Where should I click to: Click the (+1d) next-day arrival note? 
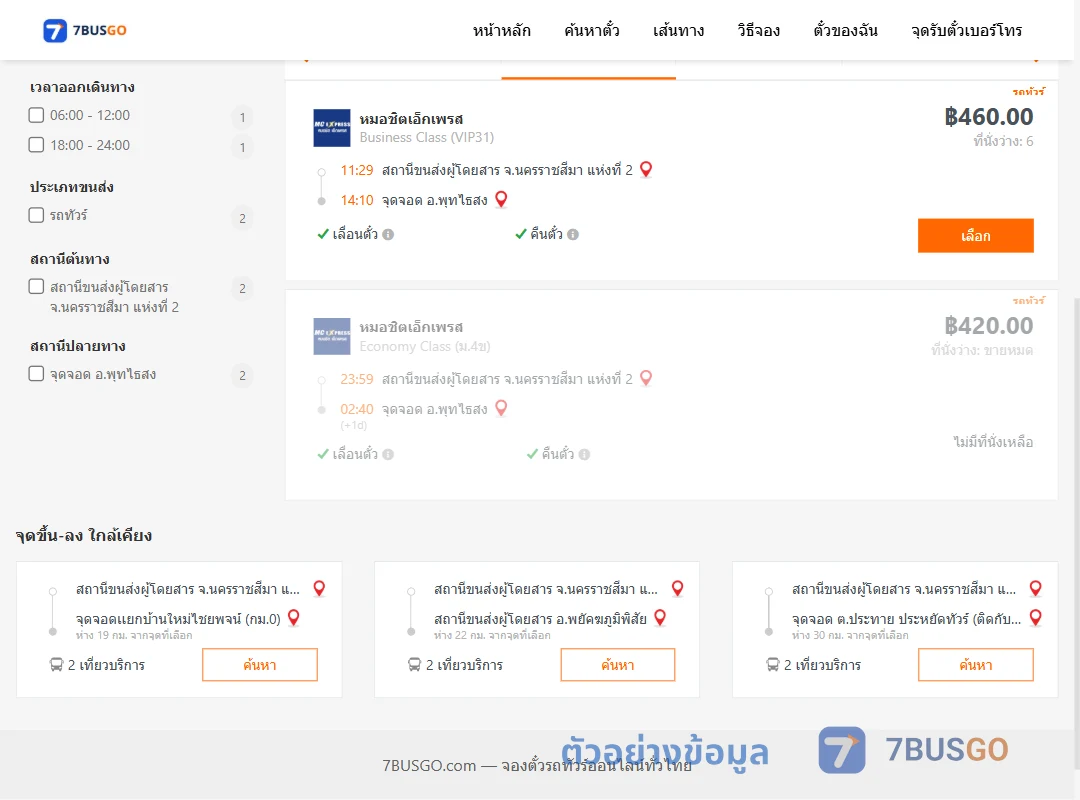pyautogui.click(x=353, y=425)
